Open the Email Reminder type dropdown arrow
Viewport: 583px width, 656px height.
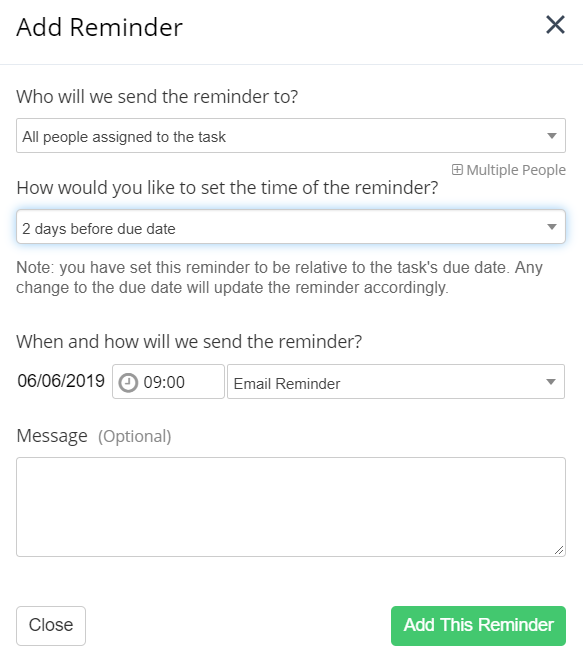(x=551, y=382)
